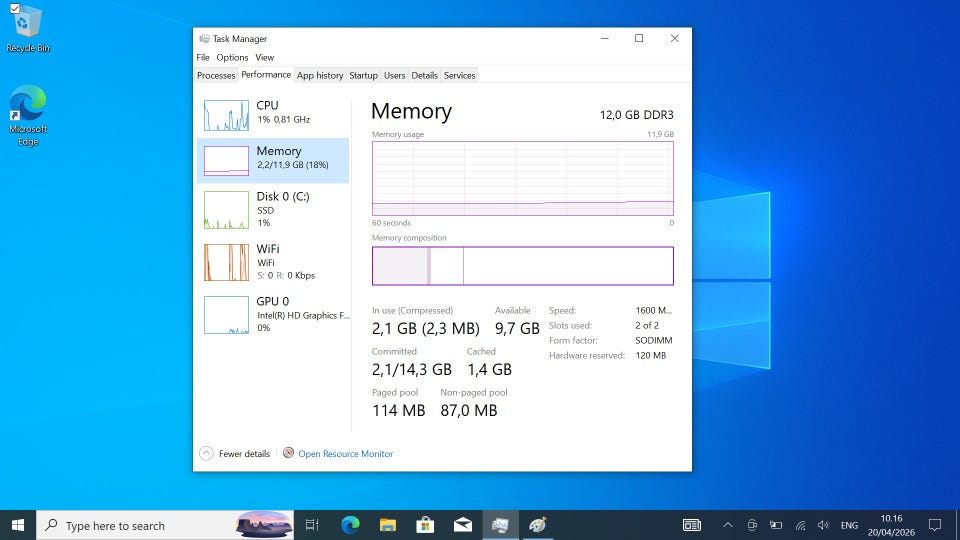Open Resource Monitor link
This screenshot has height=540, width=960.
345,454
